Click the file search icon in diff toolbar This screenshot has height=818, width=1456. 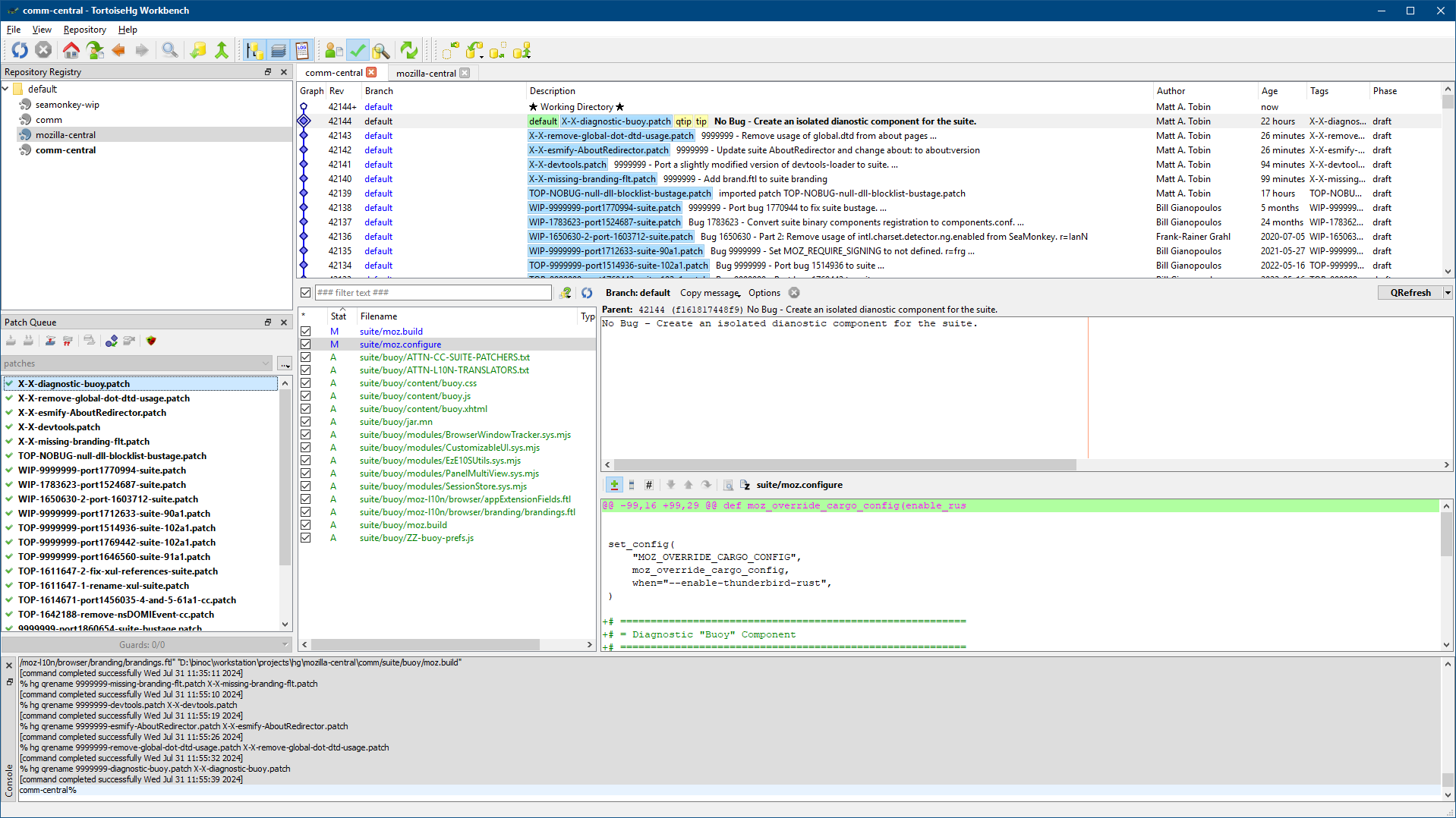click(728, 485)
